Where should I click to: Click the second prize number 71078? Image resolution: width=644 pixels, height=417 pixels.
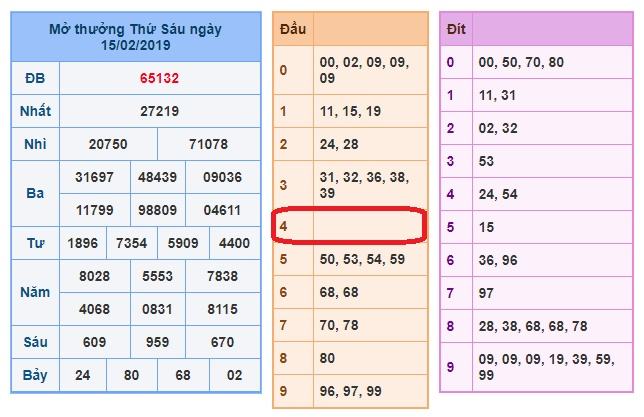click(x=209, y=144)
